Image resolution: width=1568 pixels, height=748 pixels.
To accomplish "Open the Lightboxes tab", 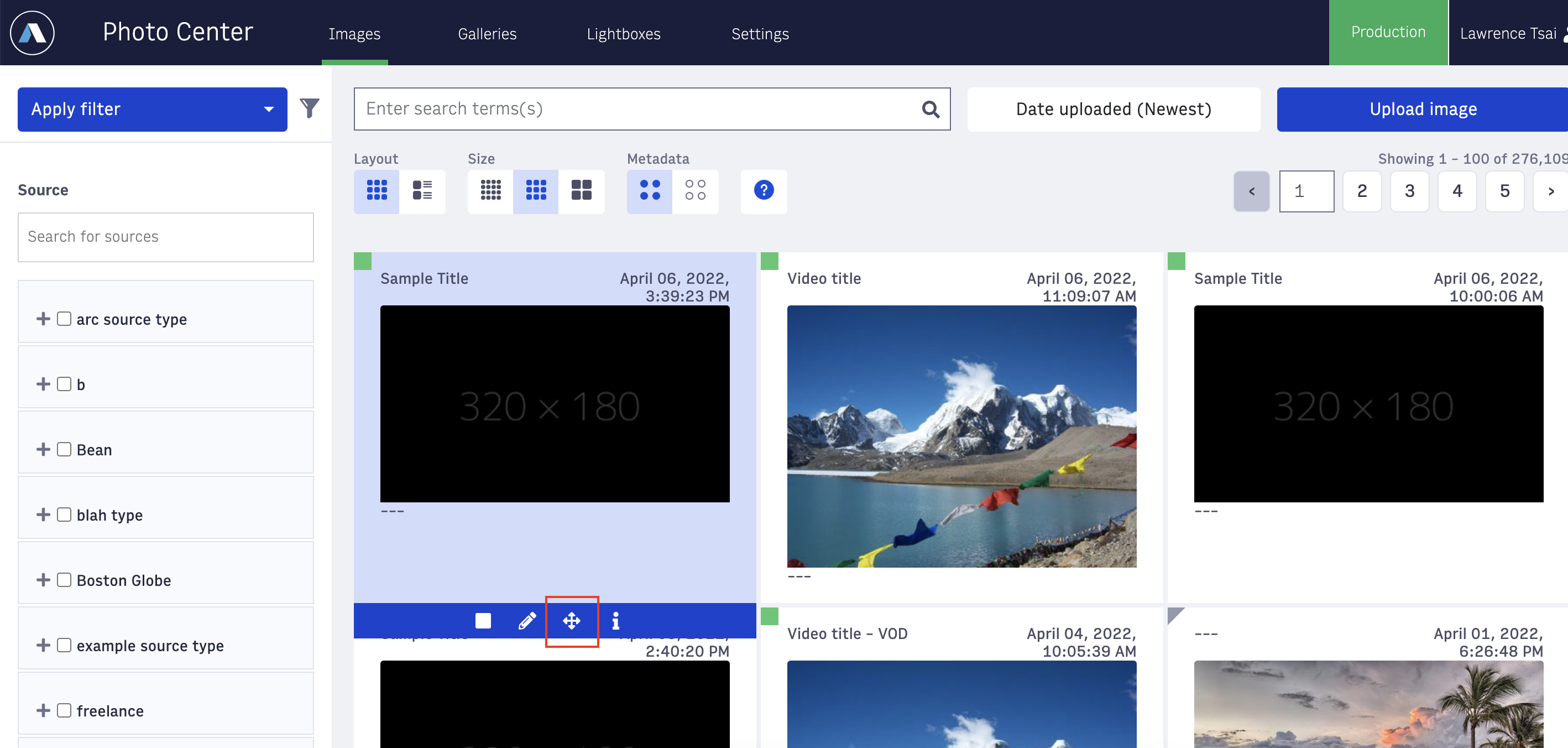I will [623, 34].
